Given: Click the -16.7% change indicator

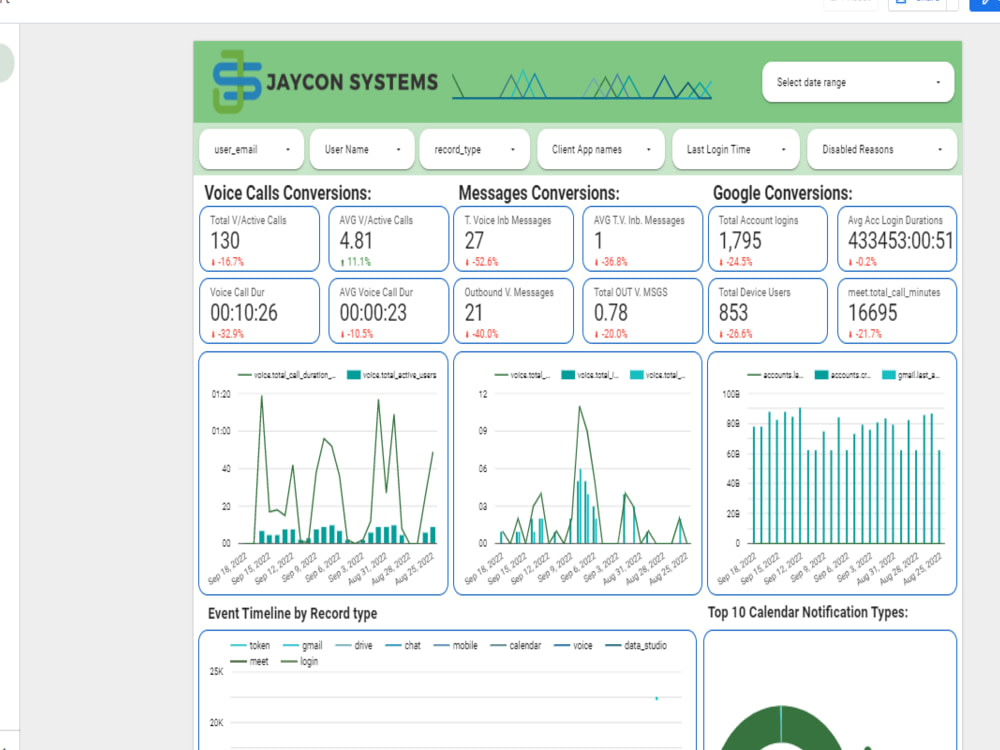Looking at the screenshot, I should [227, 261].
